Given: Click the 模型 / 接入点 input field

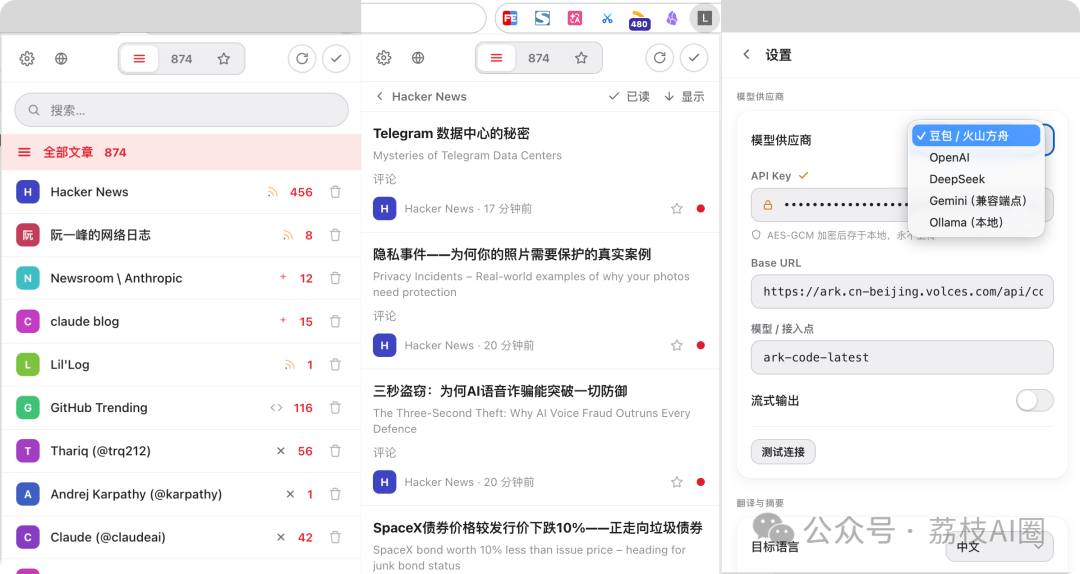Looking at the screenshot, I should click(x=902, y=358).
